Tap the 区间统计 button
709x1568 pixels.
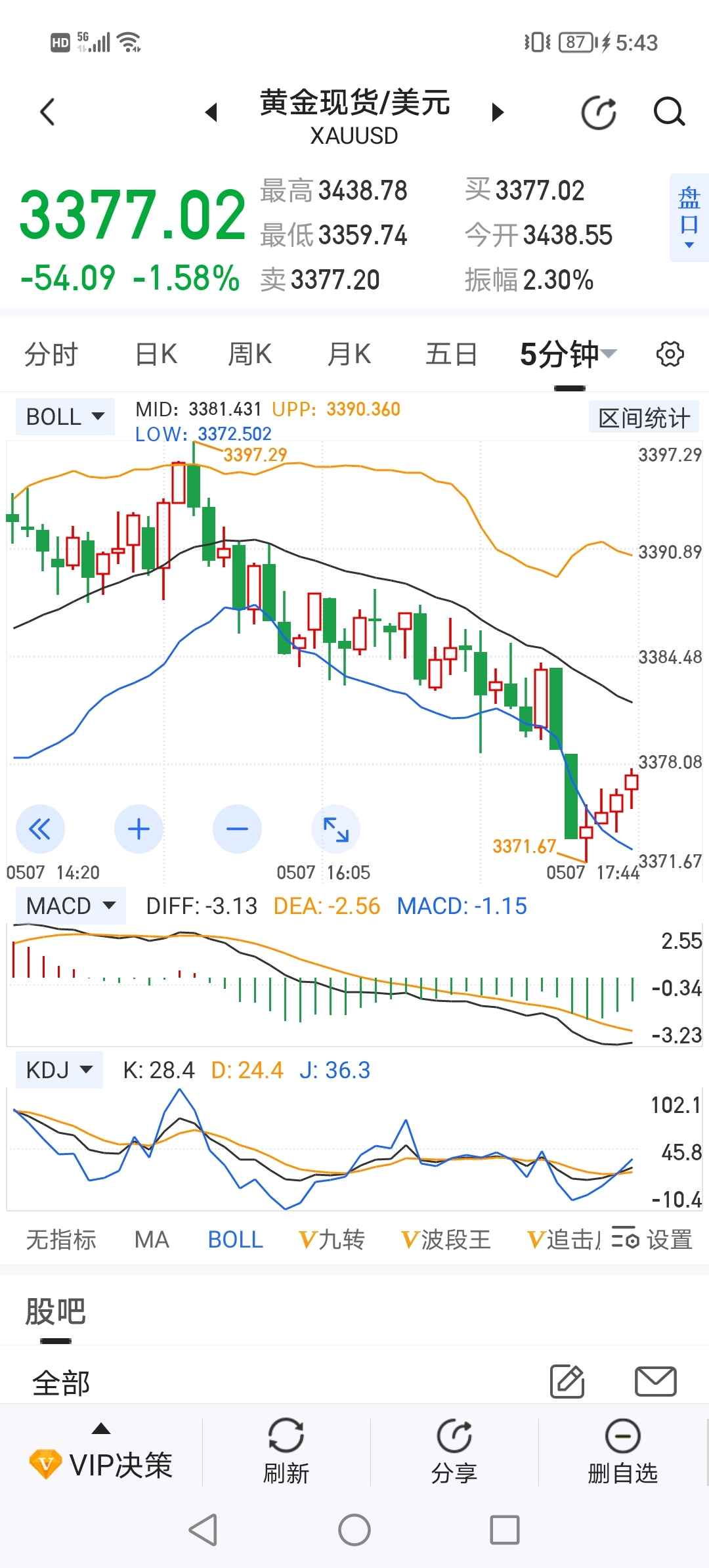644,418
